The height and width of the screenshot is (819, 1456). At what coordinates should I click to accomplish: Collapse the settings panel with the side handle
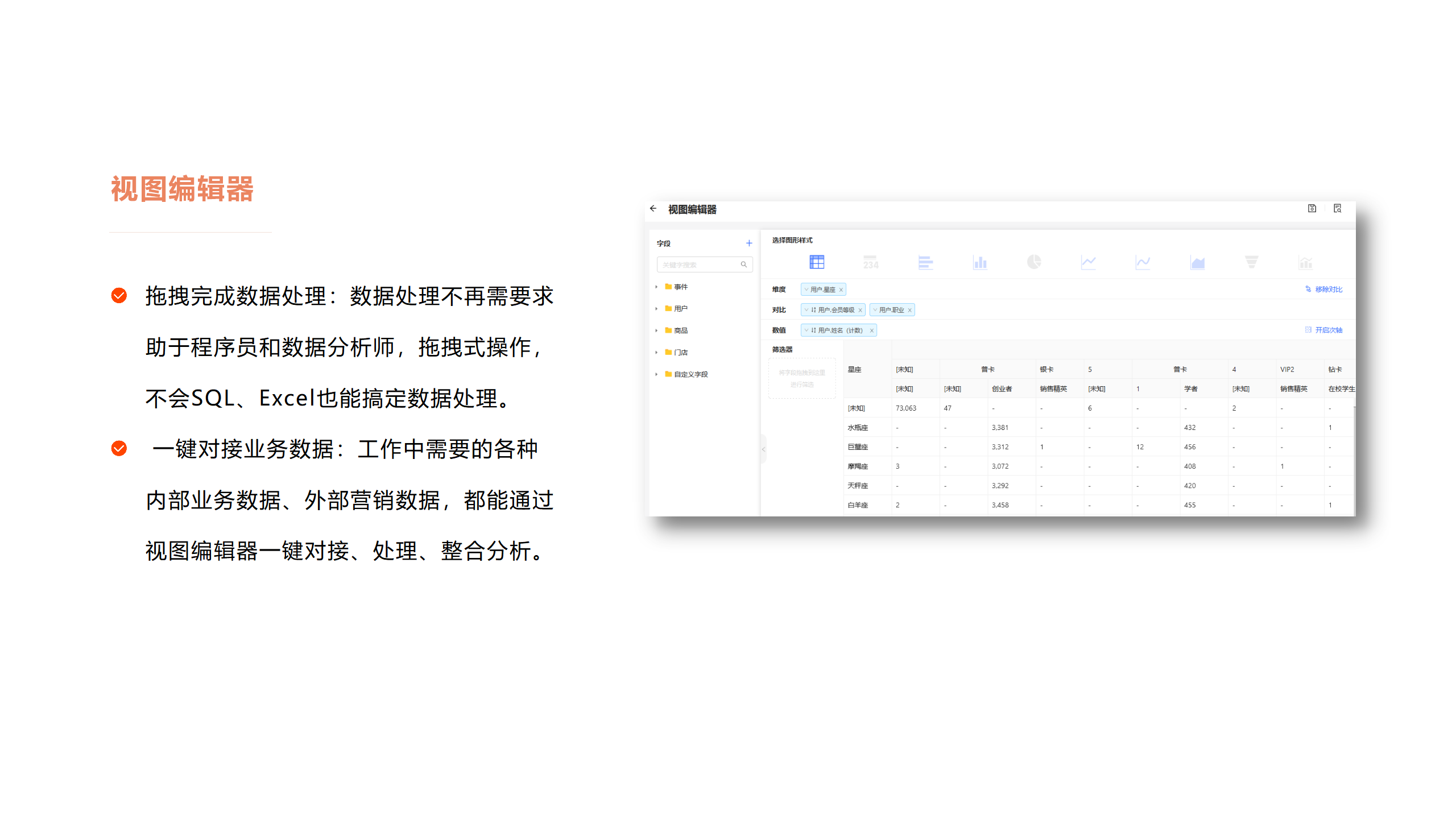(763, 449)
